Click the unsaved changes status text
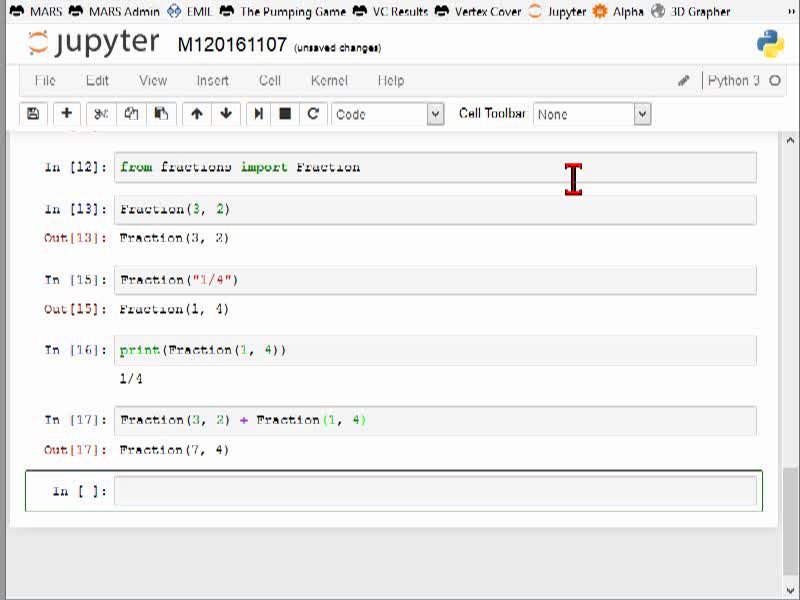800x600 pixels. [337, 48]
